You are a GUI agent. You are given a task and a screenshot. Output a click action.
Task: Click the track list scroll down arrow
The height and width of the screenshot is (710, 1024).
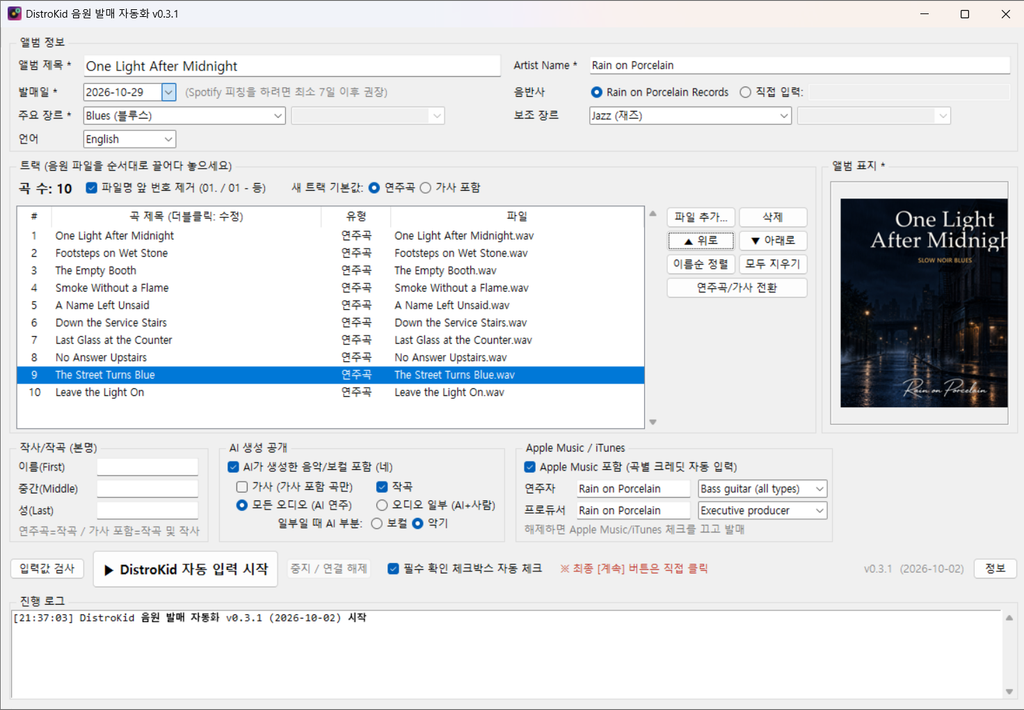(652, 422)
